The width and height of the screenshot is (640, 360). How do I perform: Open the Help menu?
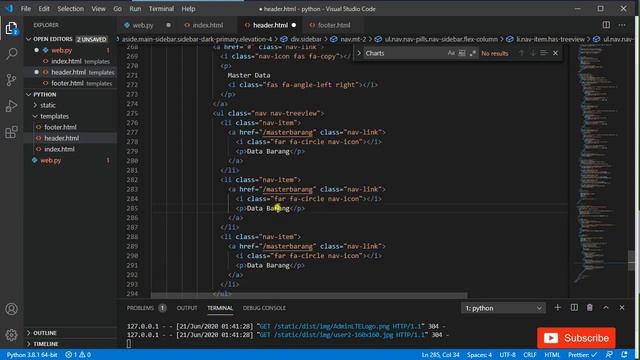(x=188, y=9)
